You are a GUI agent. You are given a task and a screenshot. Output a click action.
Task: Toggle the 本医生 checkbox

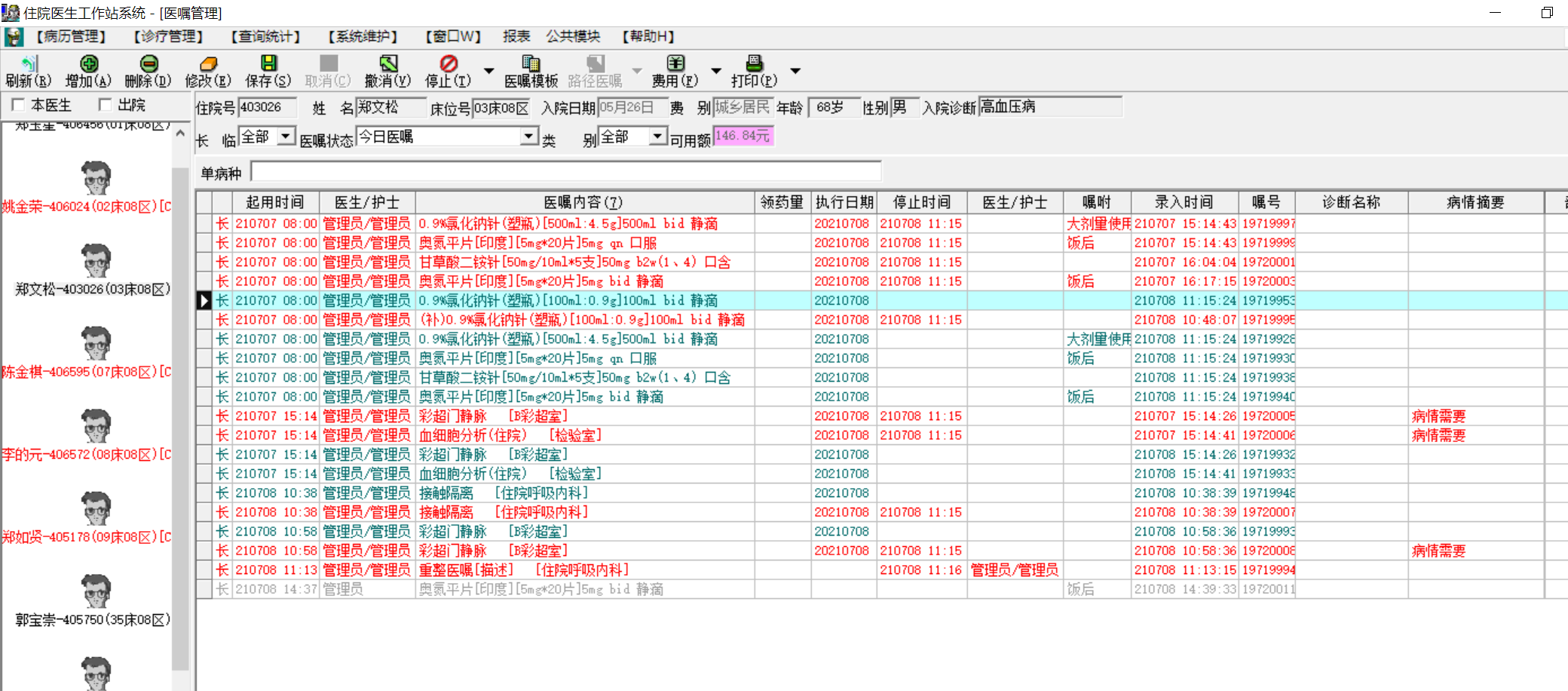pos(19,105)
